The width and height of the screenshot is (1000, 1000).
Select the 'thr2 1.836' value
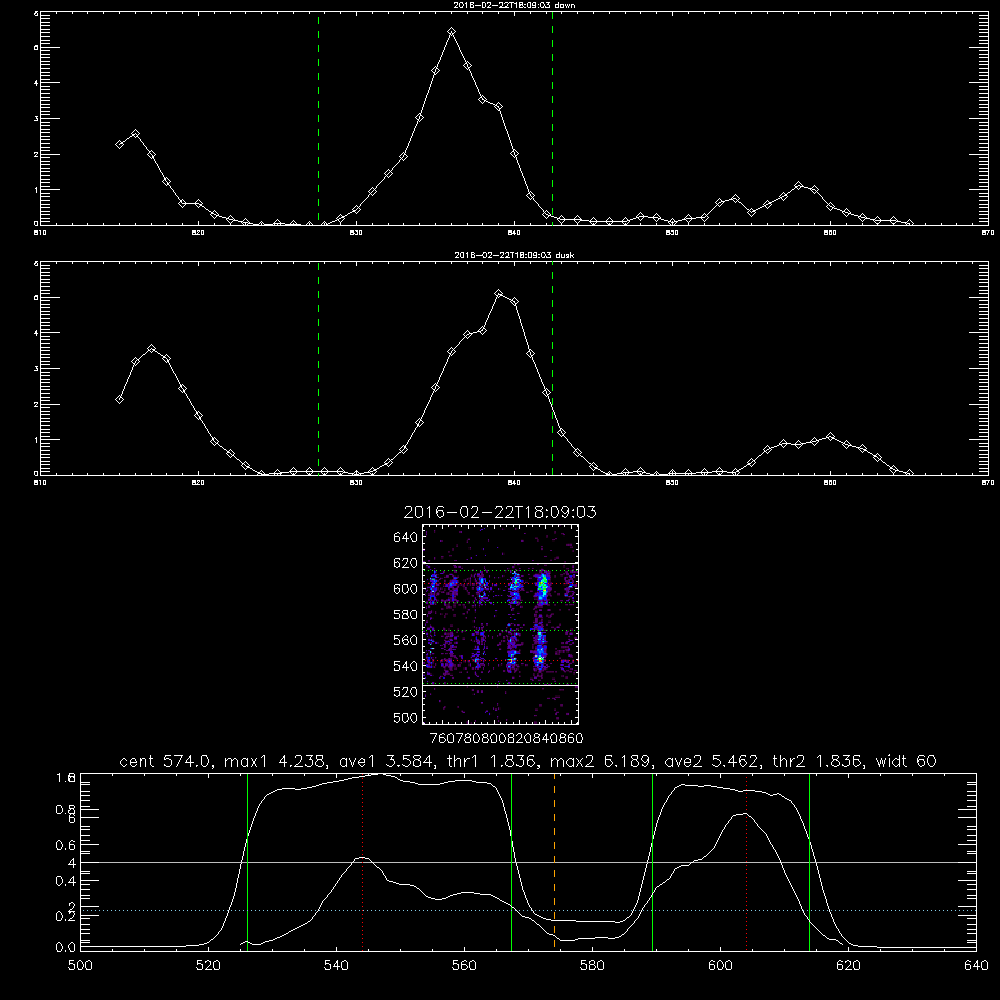pos(817,761)
